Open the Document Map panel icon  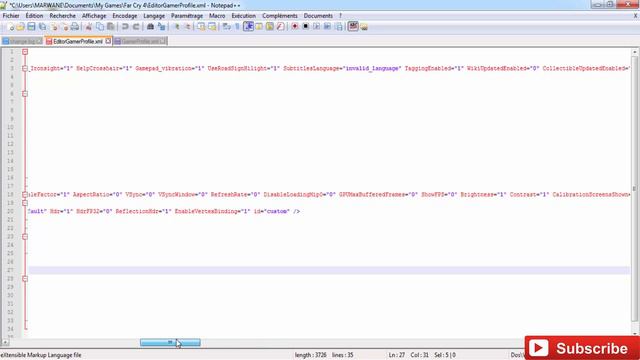point(270,27)
